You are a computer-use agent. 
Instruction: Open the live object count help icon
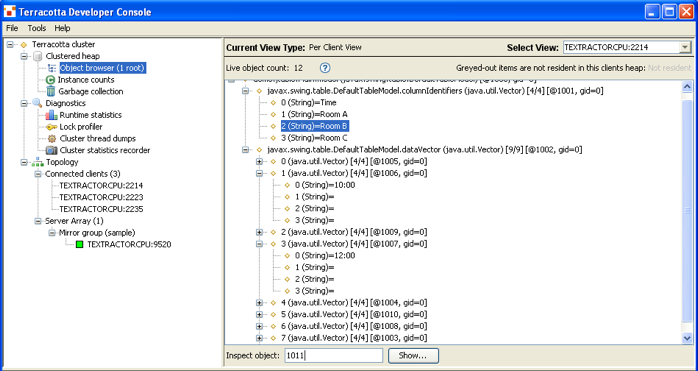325,68
